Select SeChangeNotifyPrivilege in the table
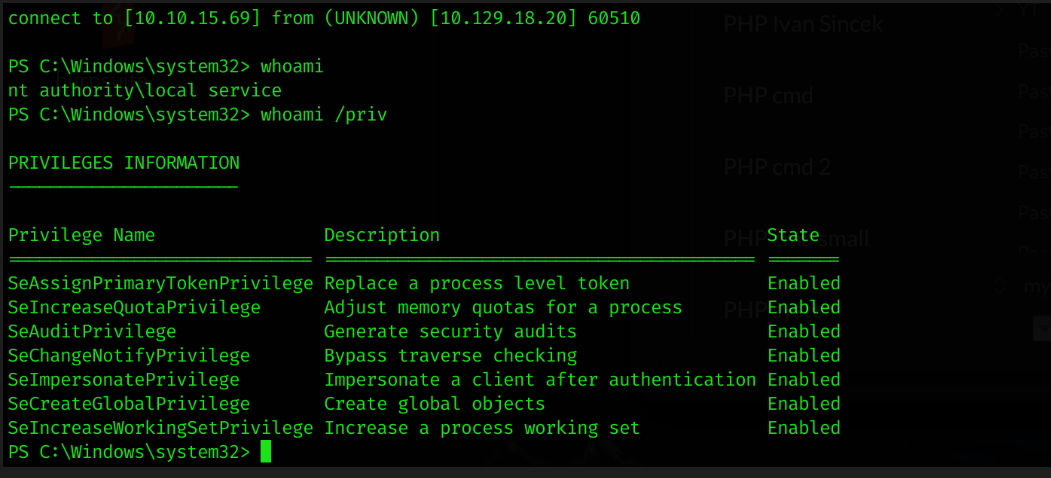The image size is (1051, 478). [129, 356]
